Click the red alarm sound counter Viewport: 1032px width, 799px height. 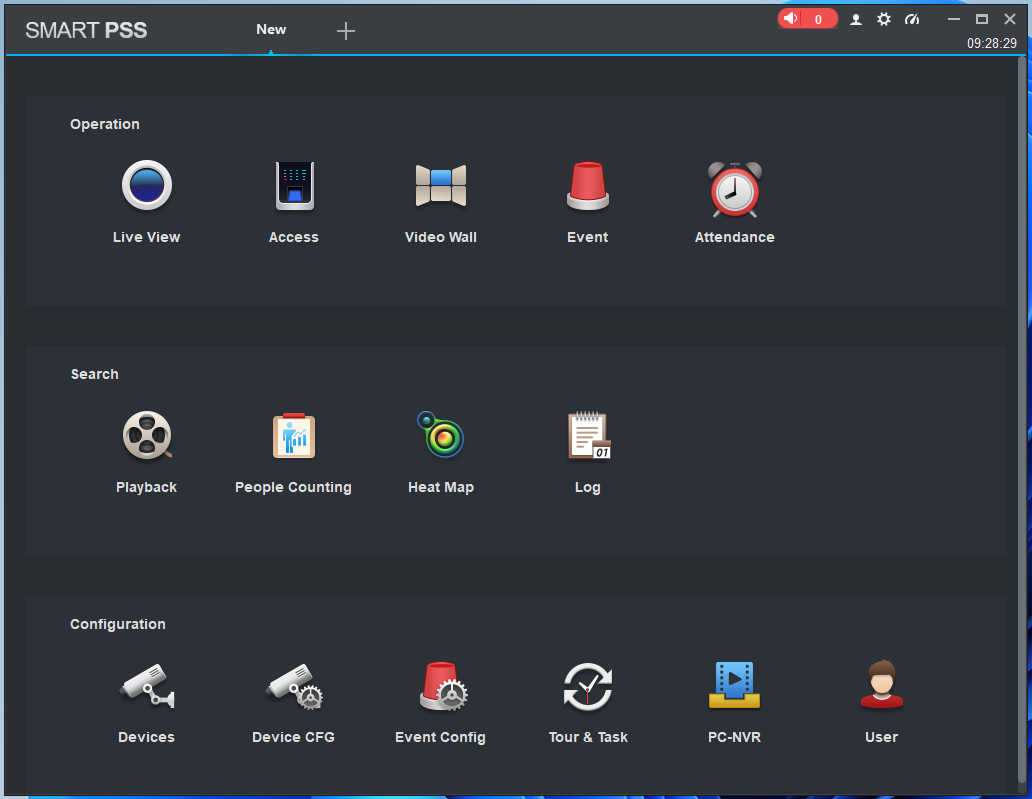pyautogui.click(x=807, y=19)
